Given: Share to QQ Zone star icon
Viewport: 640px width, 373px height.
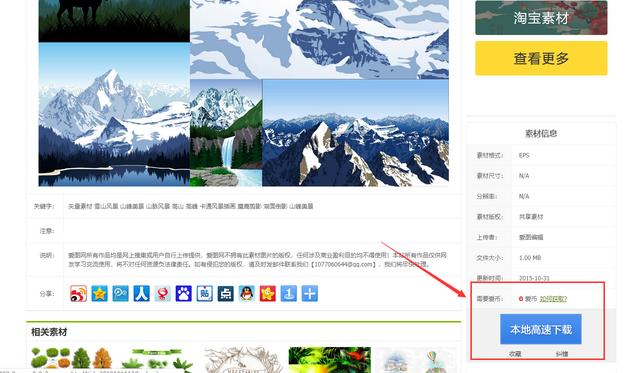Looking at the screenshot, I should point(99,293).
